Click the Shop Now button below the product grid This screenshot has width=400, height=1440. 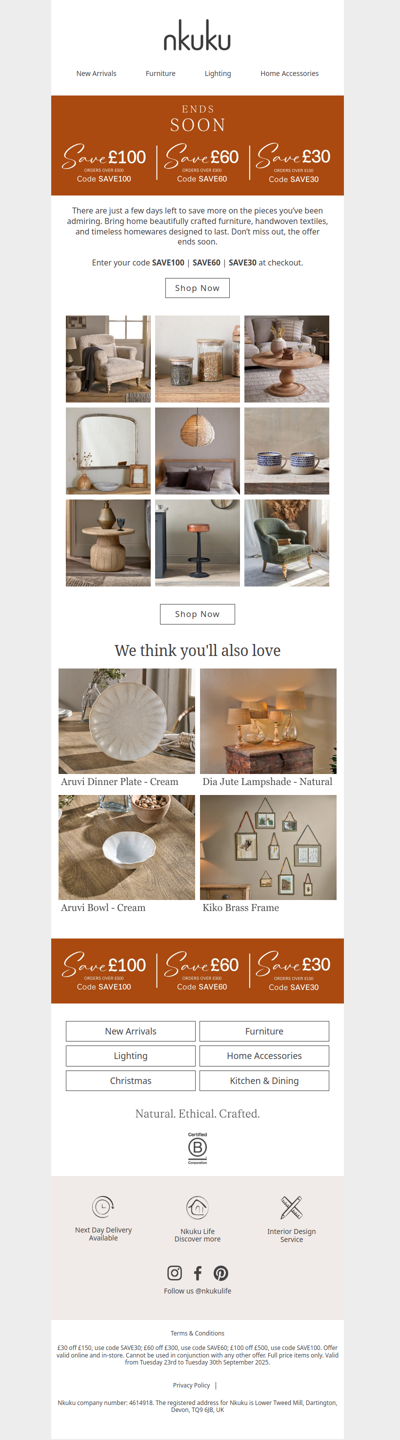point(197,614)
